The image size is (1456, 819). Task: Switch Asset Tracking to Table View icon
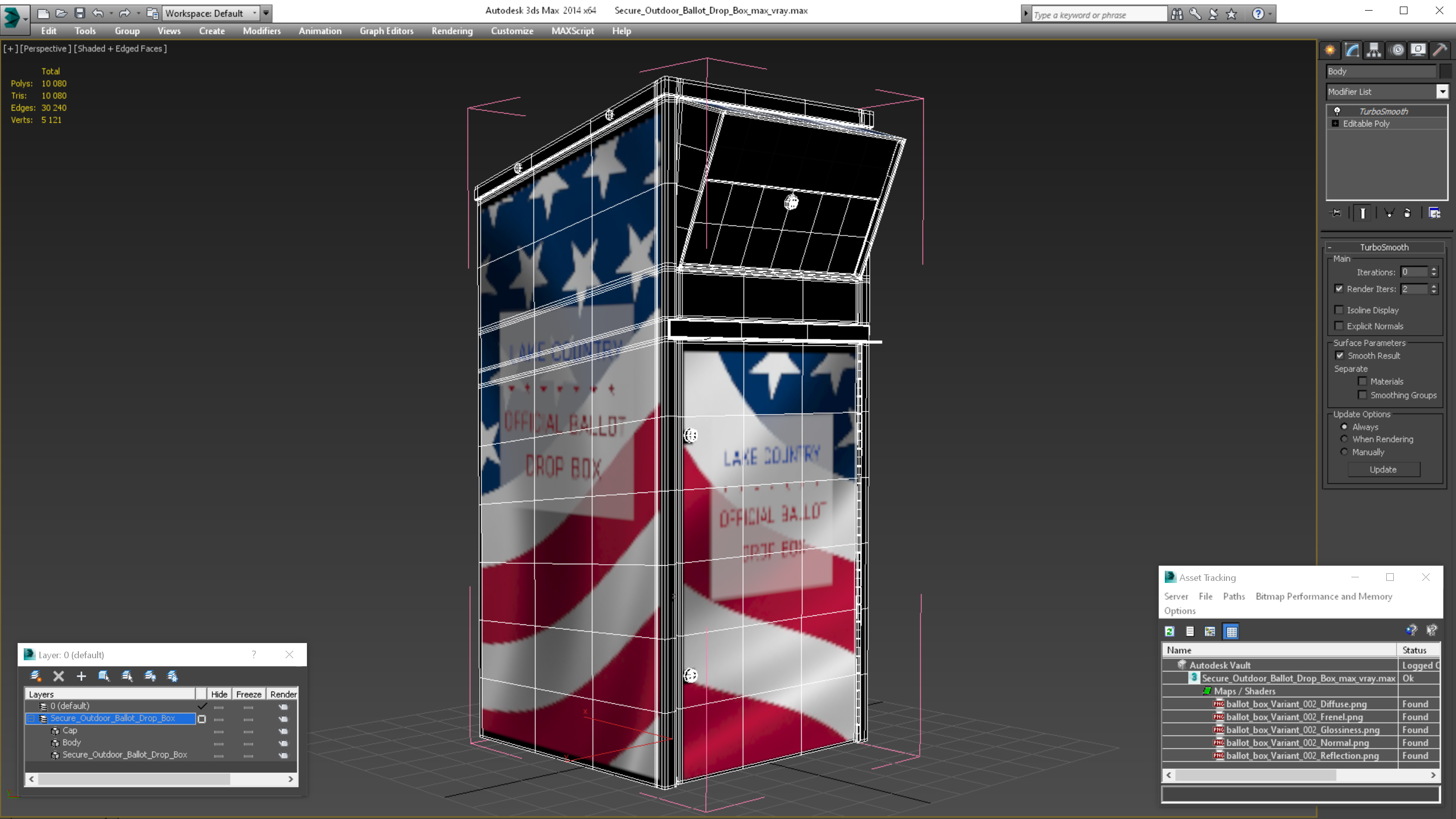[1231, 631]
